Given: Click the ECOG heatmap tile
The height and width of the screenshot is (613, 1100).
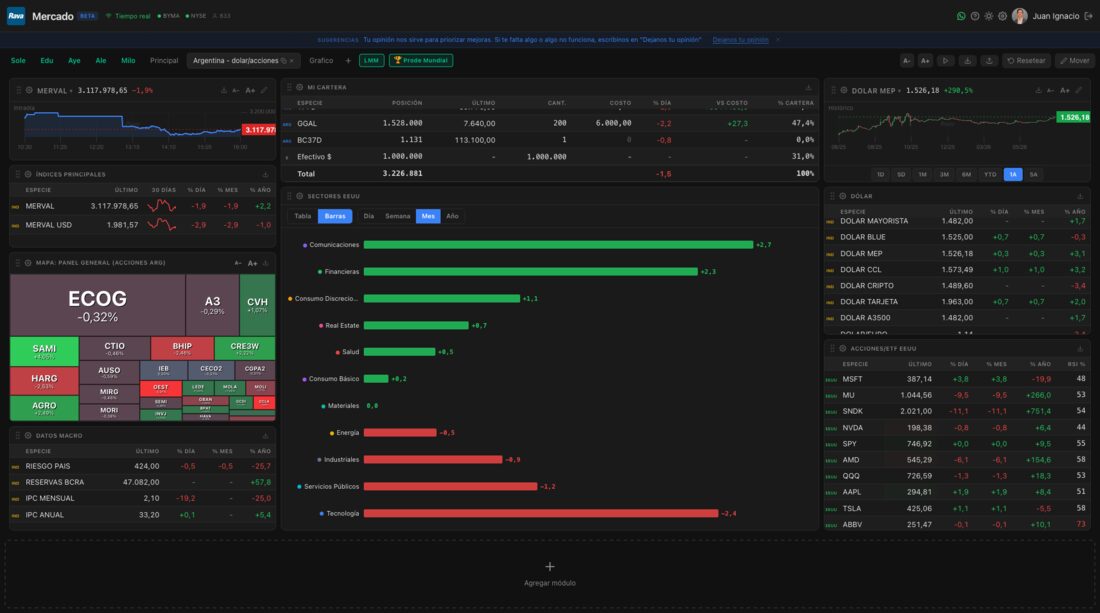Looking at the screenshot, I should point(98,306).
